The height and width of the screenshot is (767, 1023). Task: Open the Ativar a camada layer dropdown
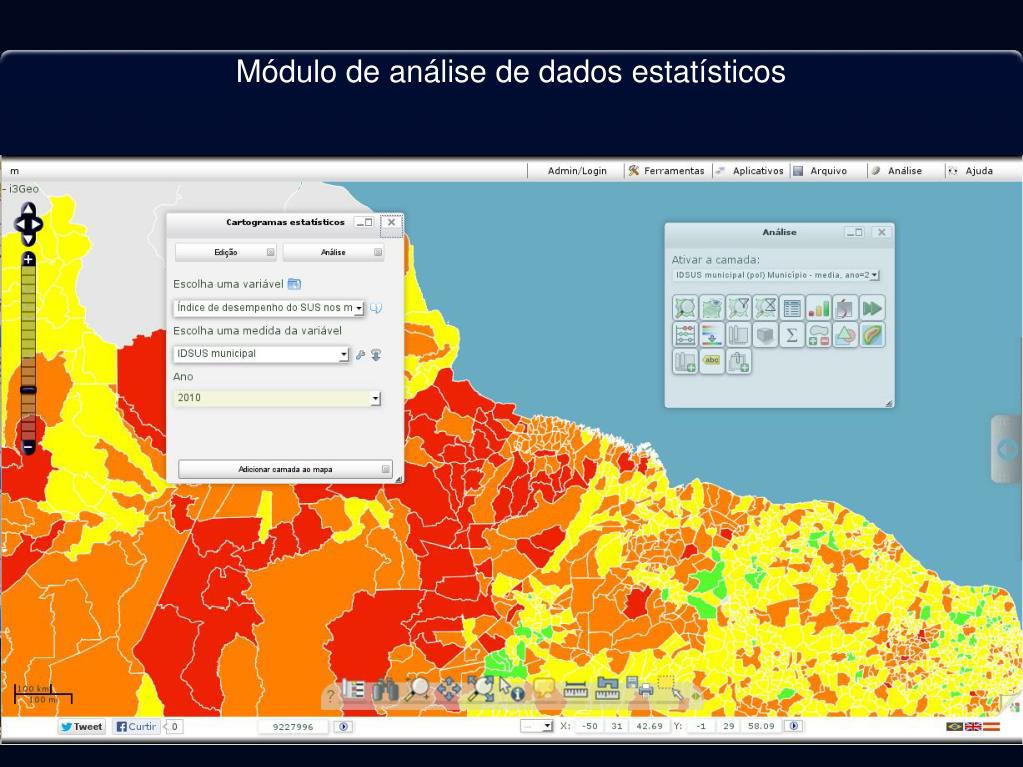point(776,275)
